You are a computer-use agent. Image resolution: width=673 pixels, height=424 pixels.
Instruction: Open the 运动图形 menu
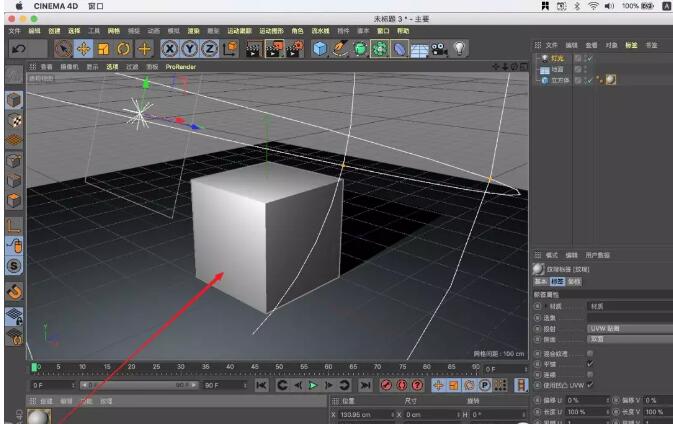271,31
